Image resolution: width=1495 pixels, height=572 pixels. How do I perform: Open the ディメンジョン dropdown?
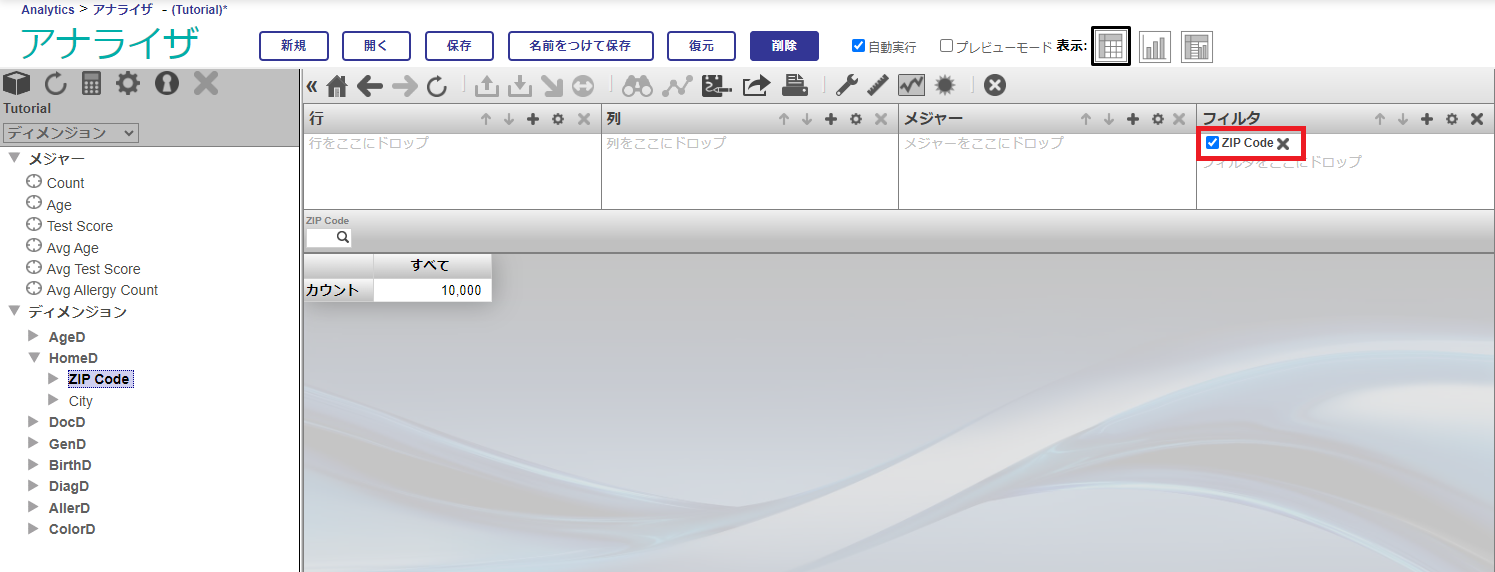tap(70, 133)
